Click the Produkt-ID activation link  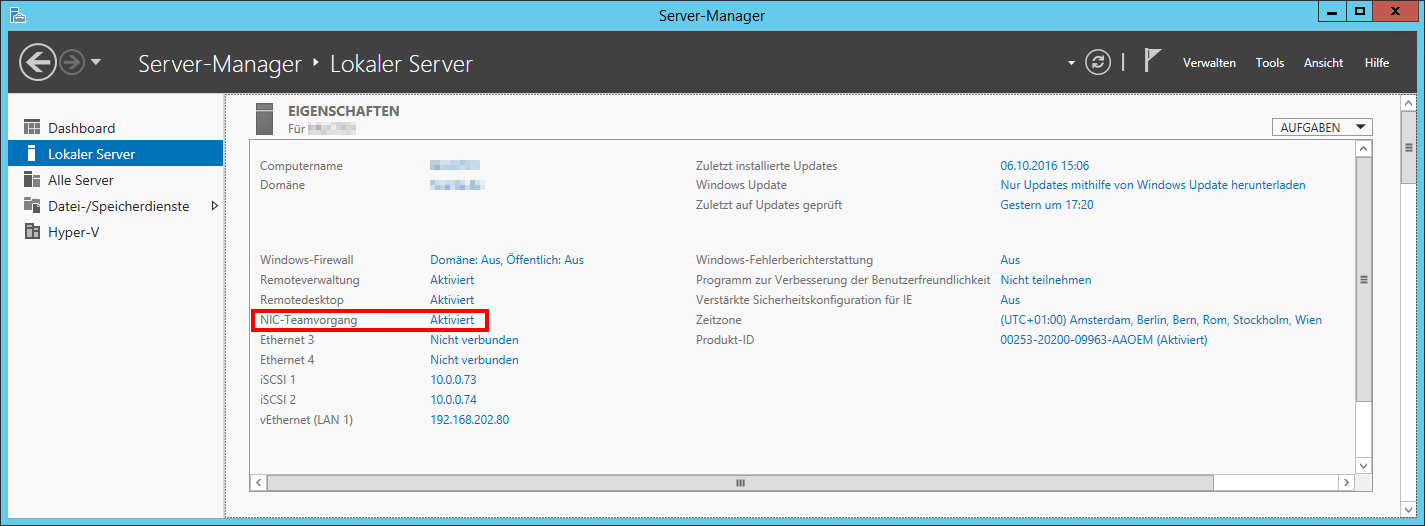click(1103, 340)
